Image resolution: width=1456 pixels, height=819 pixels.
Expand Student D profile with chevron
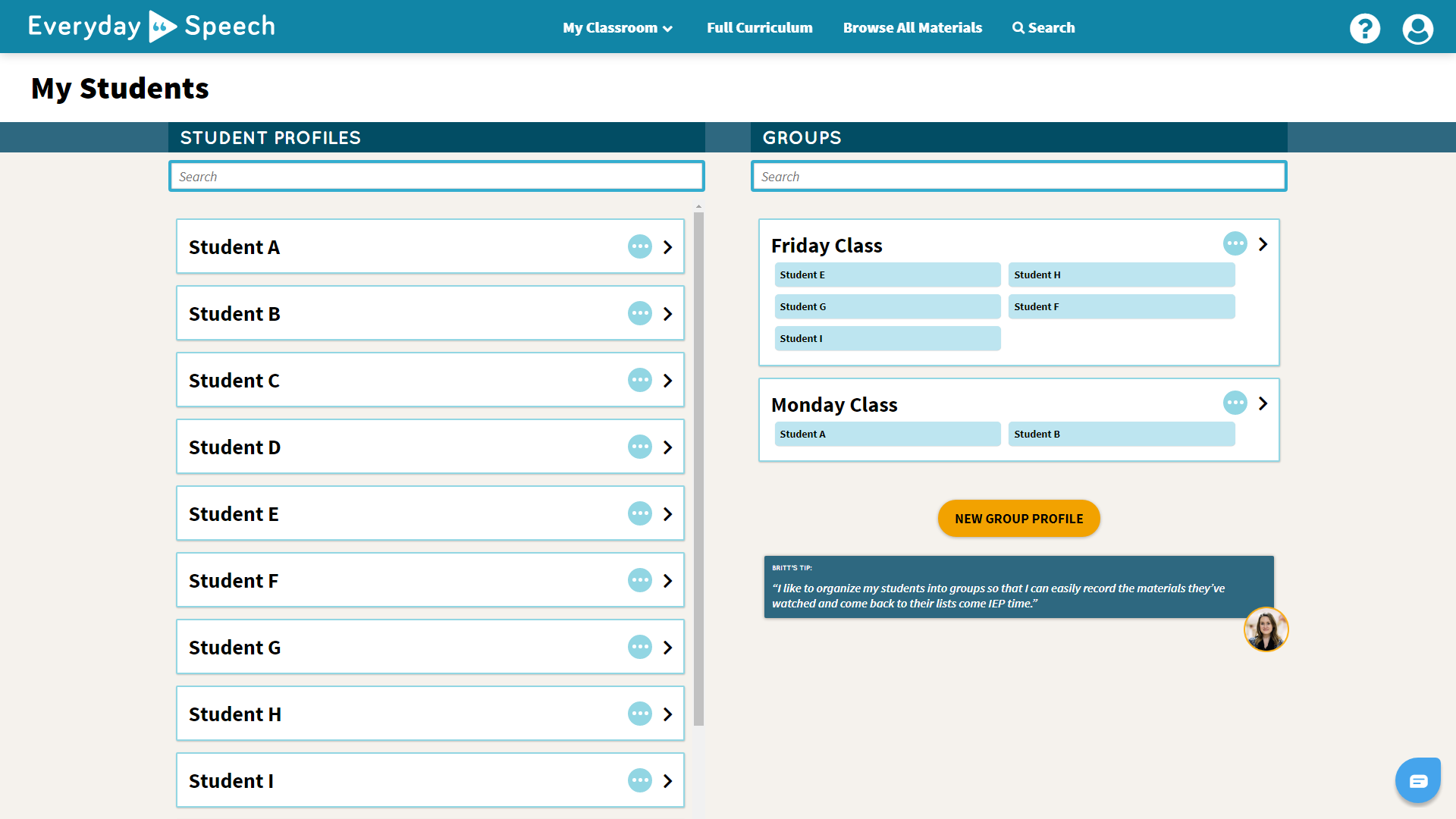(668, 447)
